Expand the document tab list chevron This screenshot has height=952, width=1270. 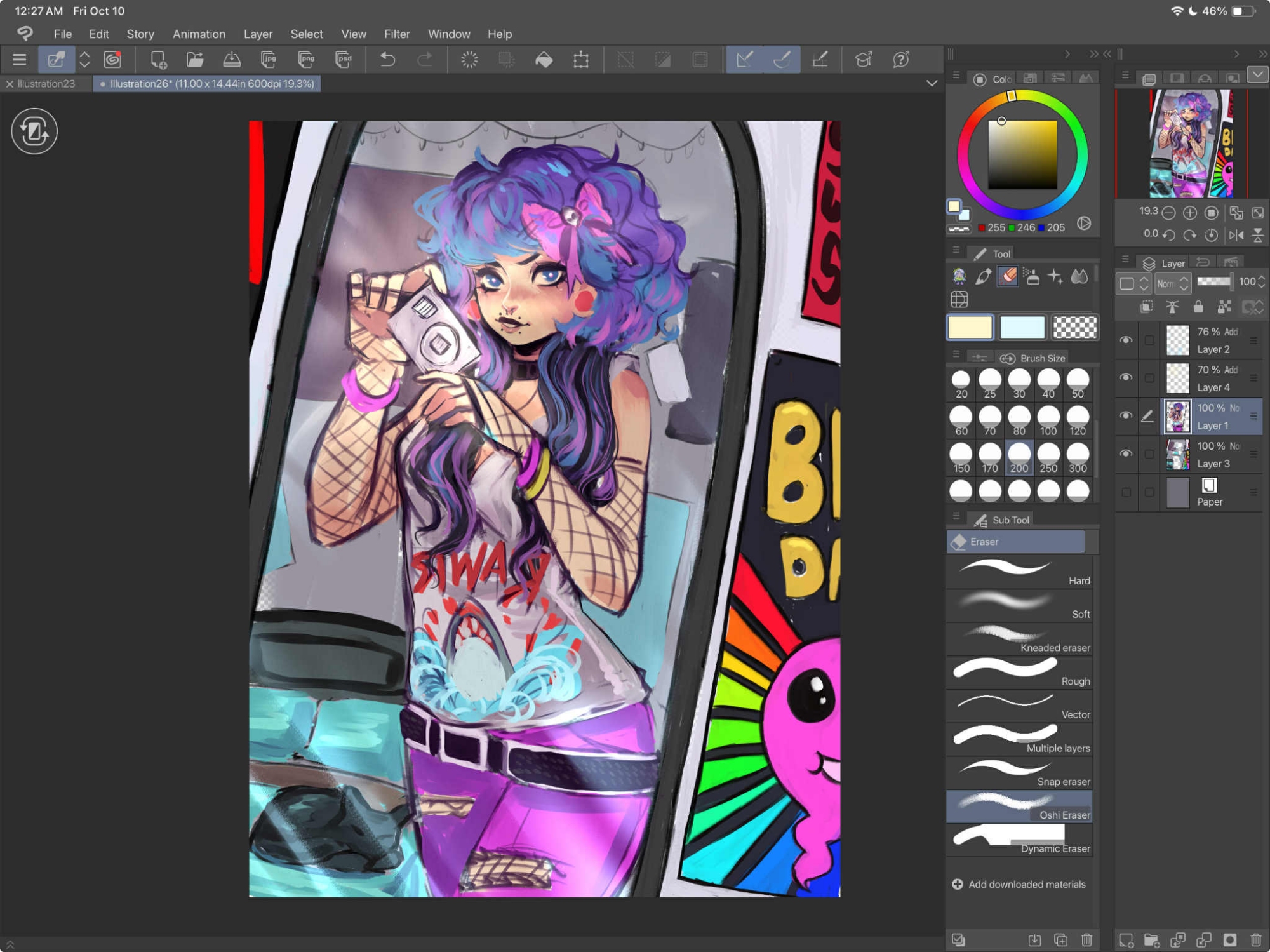932,83
